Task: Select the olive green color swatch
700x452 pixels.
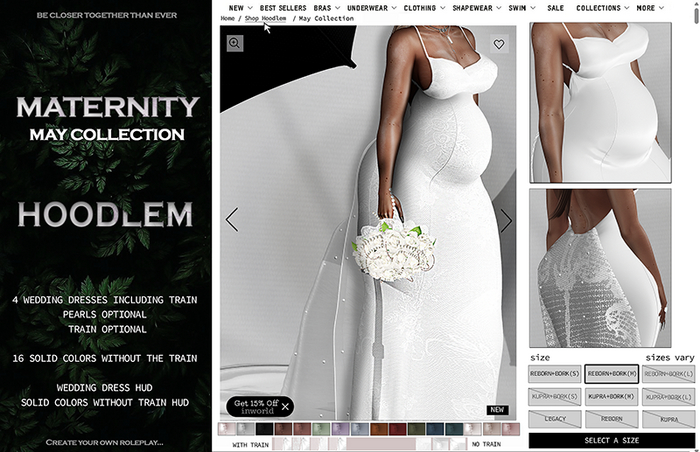Action: tap(416, 429)
